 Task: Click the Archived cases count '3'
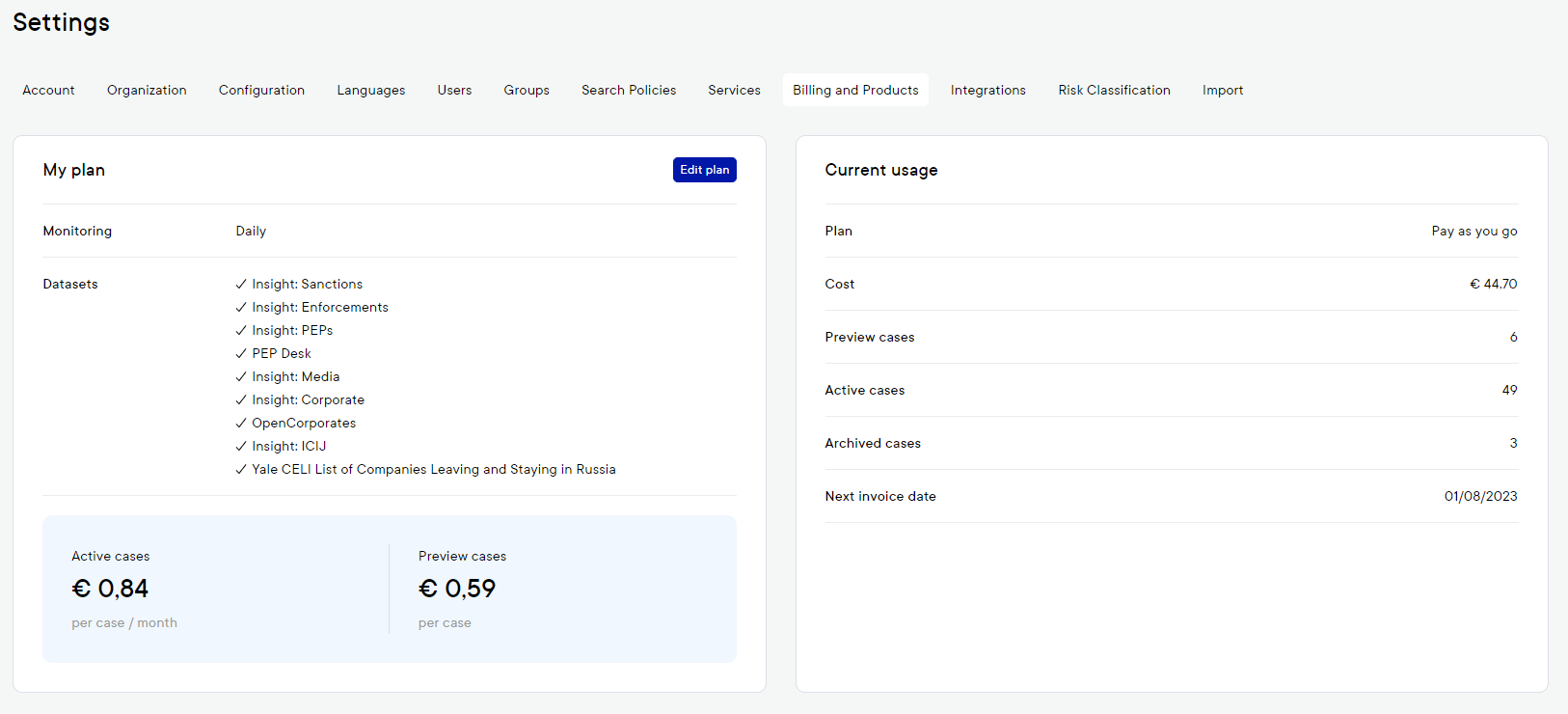(1513, 443)
